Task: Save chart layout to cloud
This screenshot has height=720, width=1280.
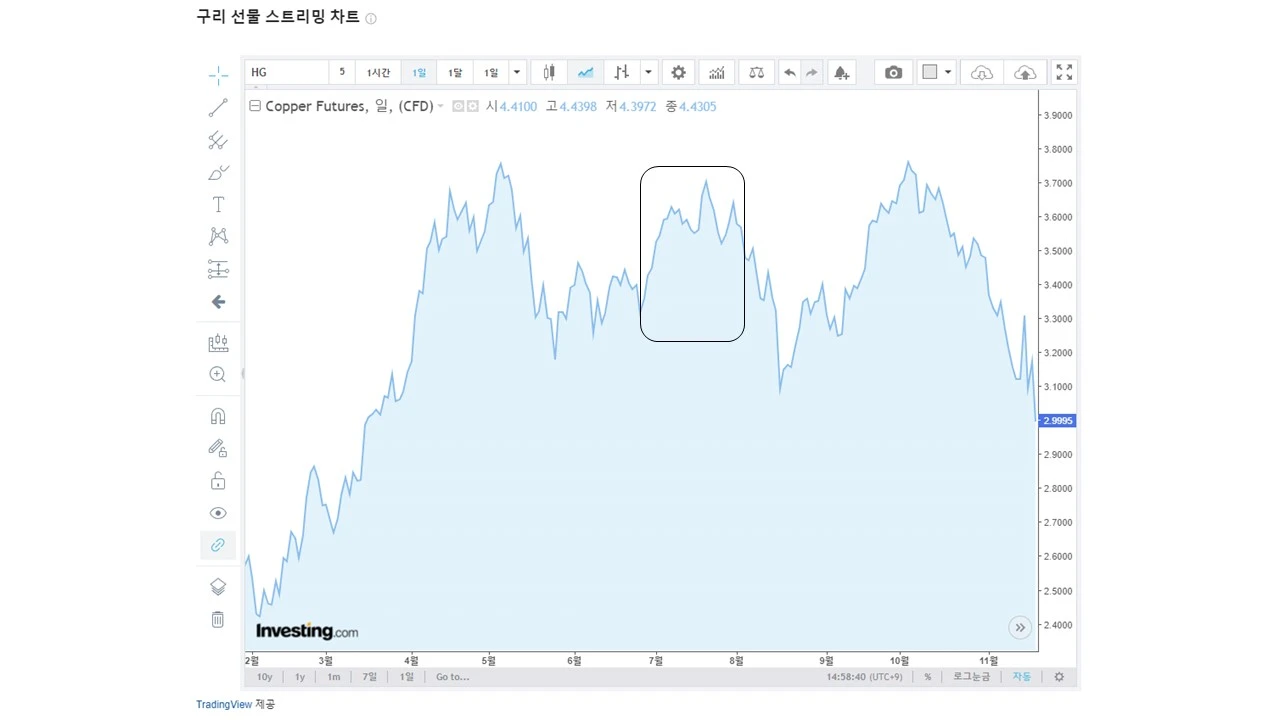Action: (x=1025, y=72)
